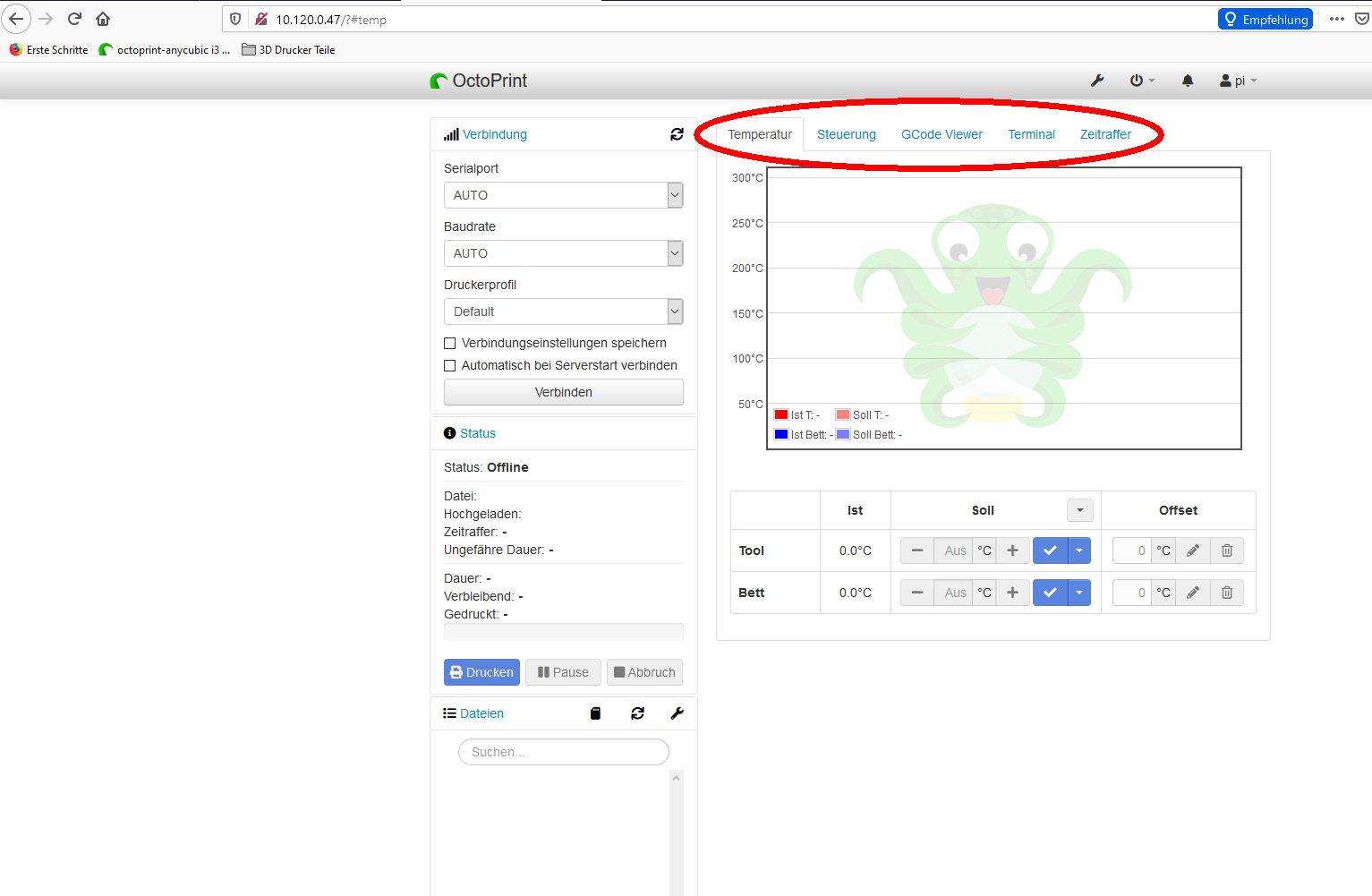Screen dimensions: 1372x896
Task: Click the notification bell icon
Action: click(x=1188, y=81)
